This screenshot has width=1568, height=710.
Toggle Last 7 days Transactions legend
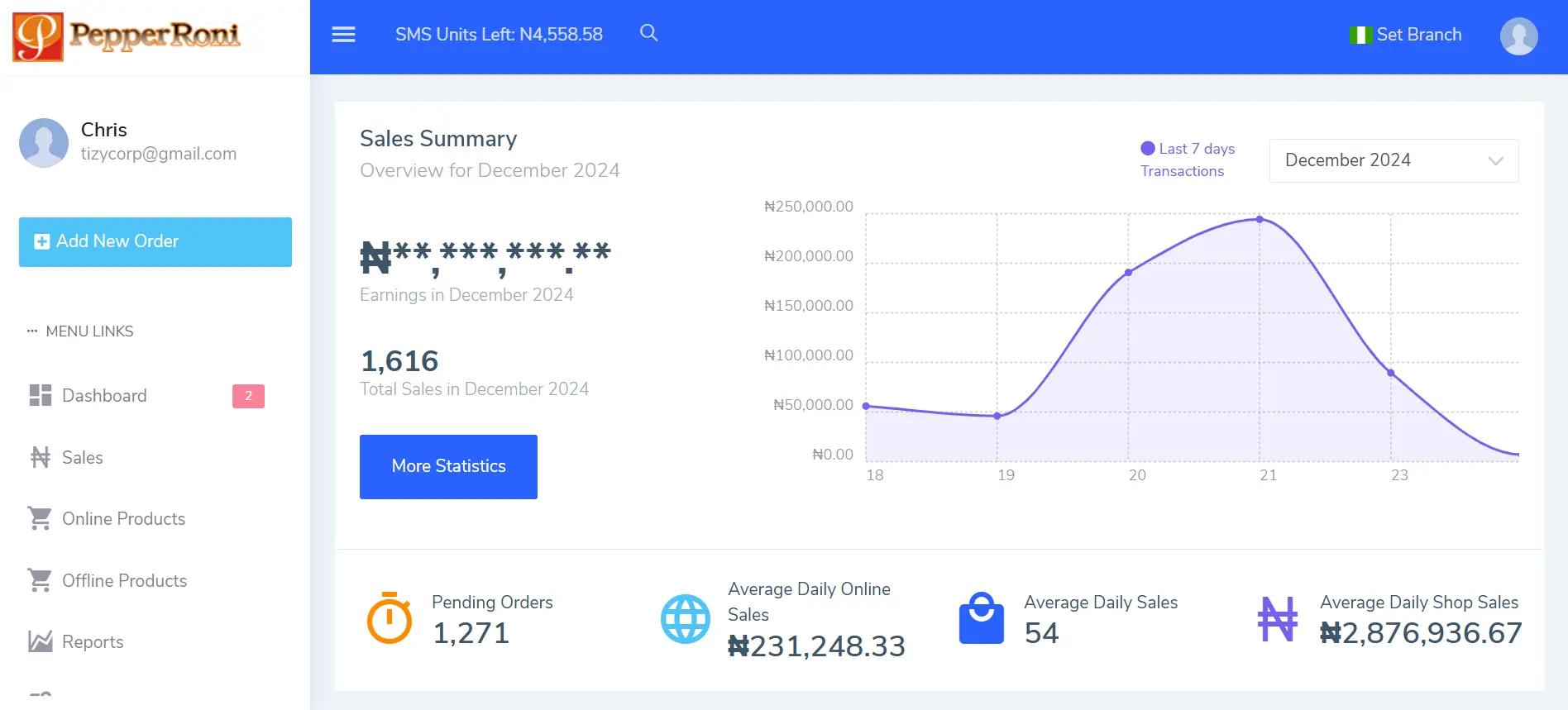coord(1187,159)
